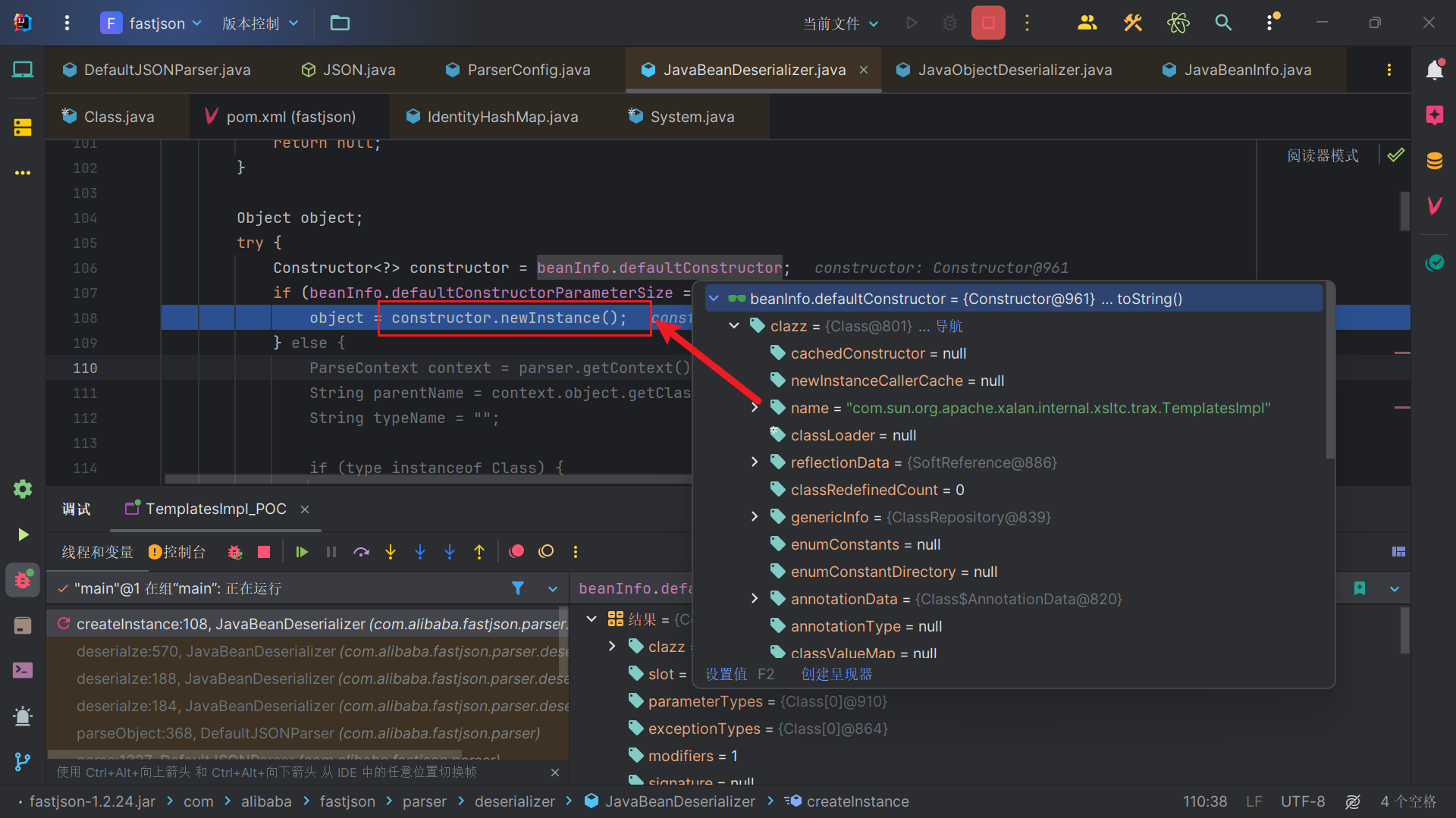Mute breakpoints toggle
The width and height of the screenshot is (1456, 818).
546,552
